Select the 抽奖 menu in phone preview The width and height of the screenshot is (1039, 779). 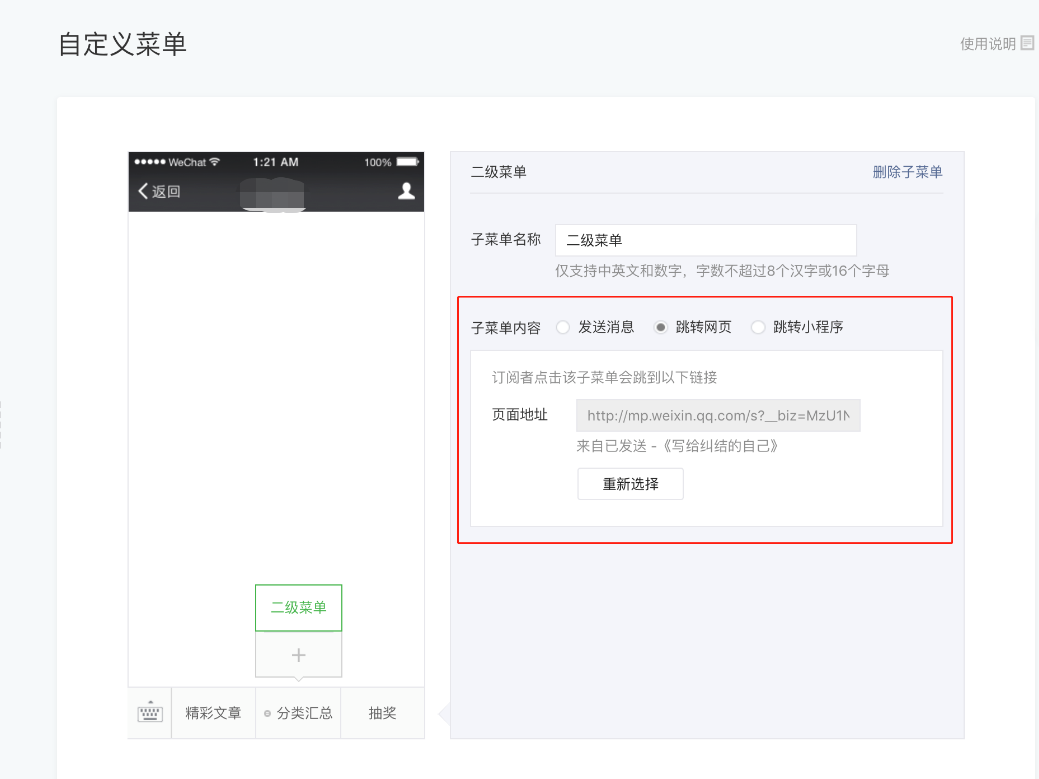click(382, 713)
